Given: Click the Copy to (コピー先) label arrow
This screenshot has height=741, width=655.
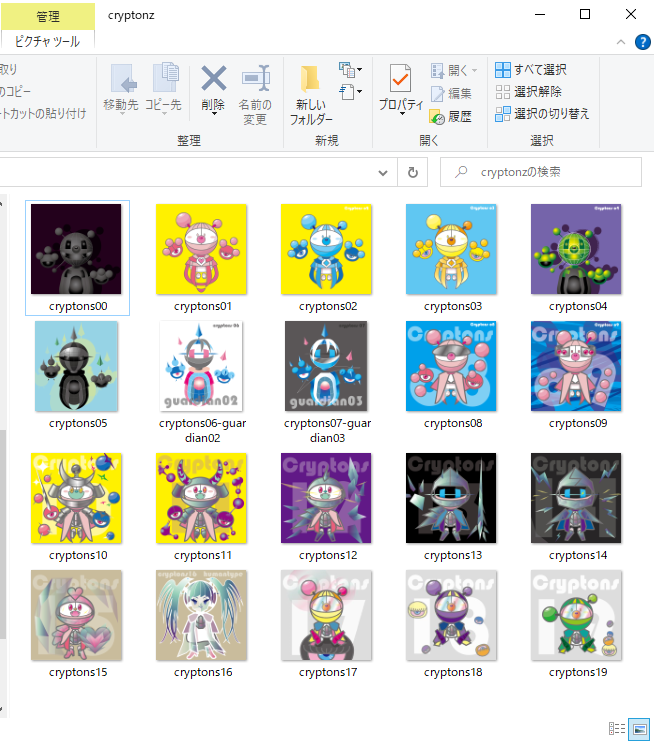Looking at the screenshot, I should [x=164, y=113].
